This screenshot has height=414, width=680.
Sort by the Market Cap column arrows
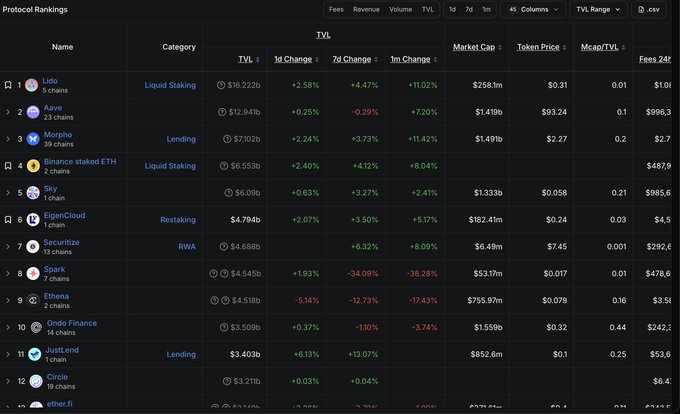point(500,47)
